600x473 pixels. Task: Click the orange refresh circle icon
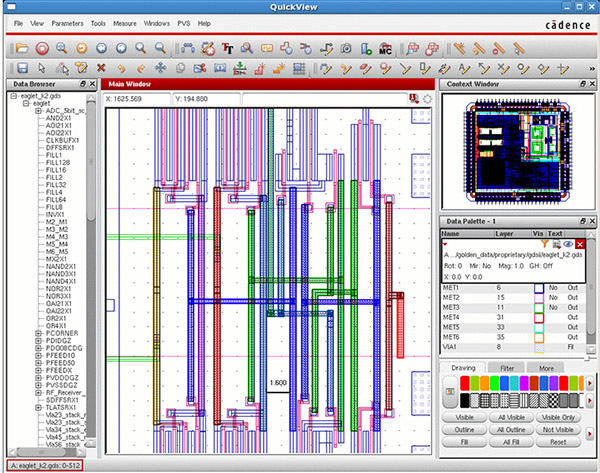82,48
